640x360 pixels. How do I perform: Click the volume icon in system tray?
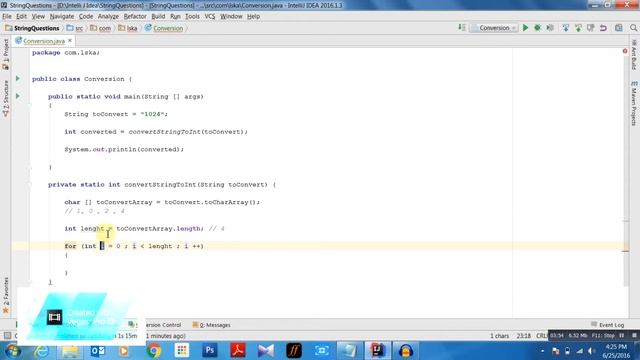click(591, 351)
